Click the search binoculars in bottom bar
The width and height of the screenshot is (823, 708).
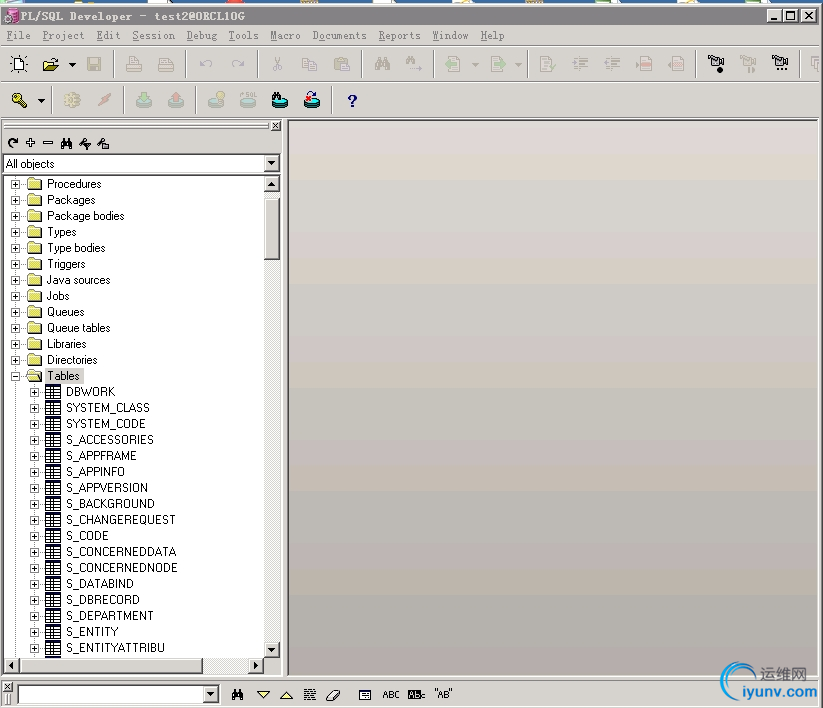237,695
